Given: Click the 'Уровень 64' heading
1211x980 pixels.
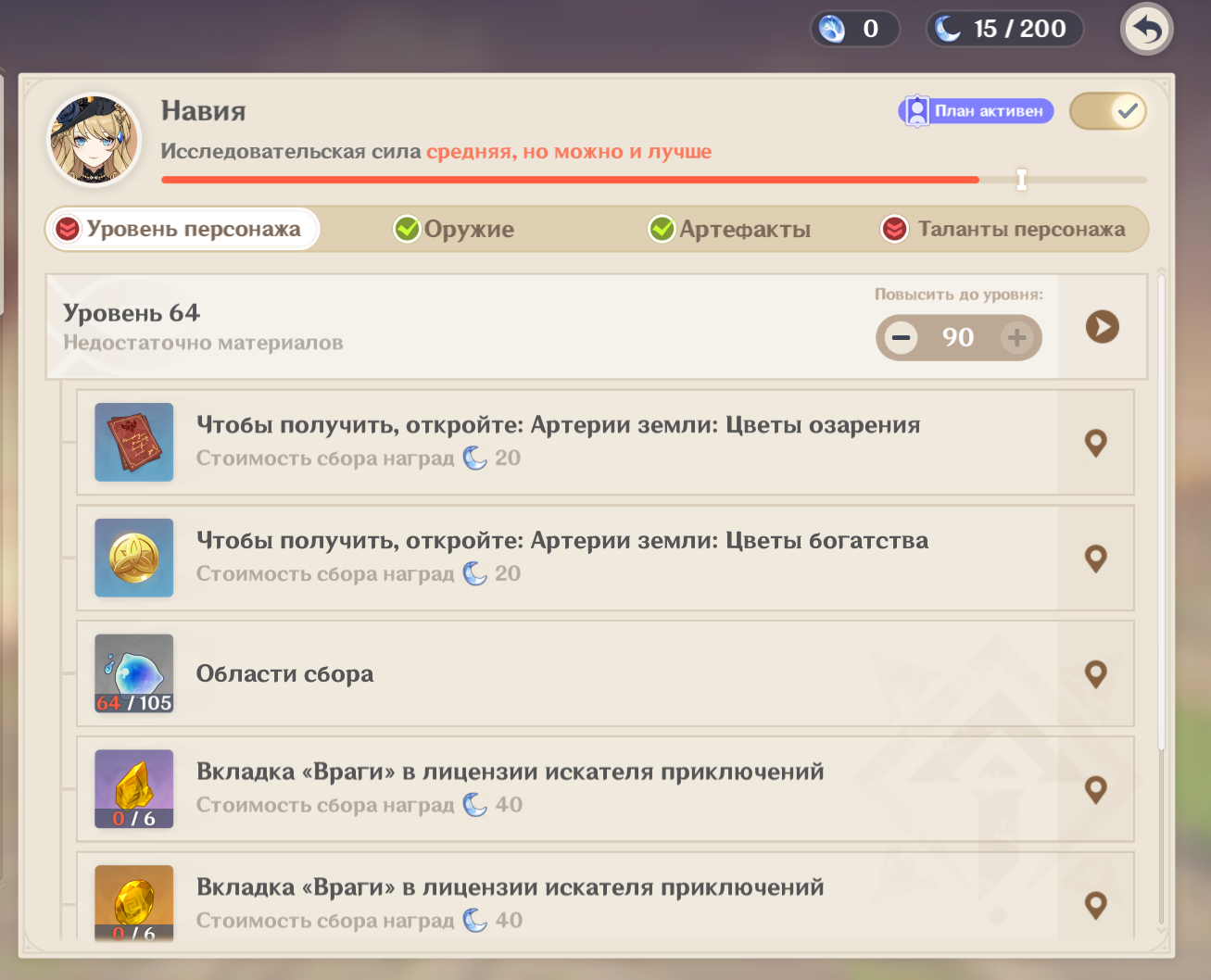Looking at the screenshot, I should (132, 313).
